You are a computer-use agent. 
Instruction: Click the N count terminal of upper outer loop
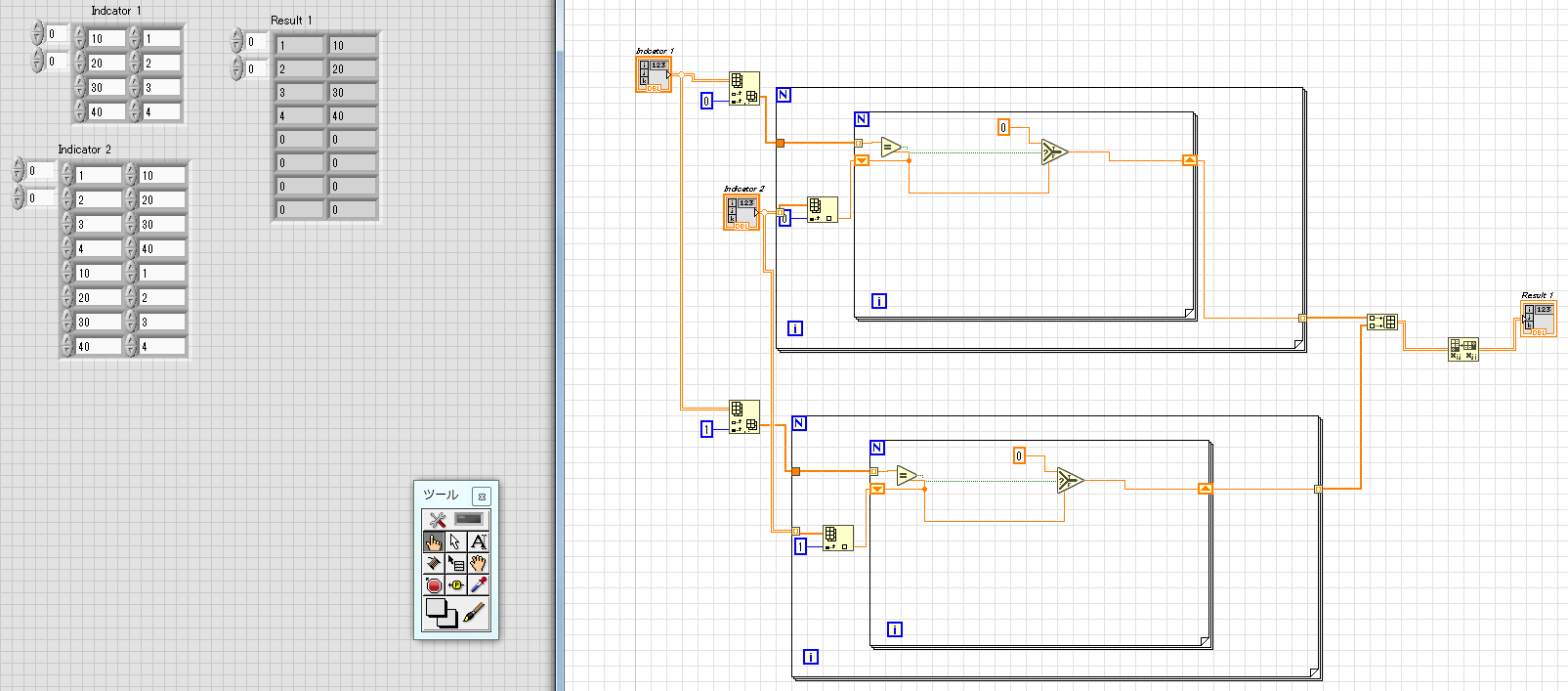(784, 95)
